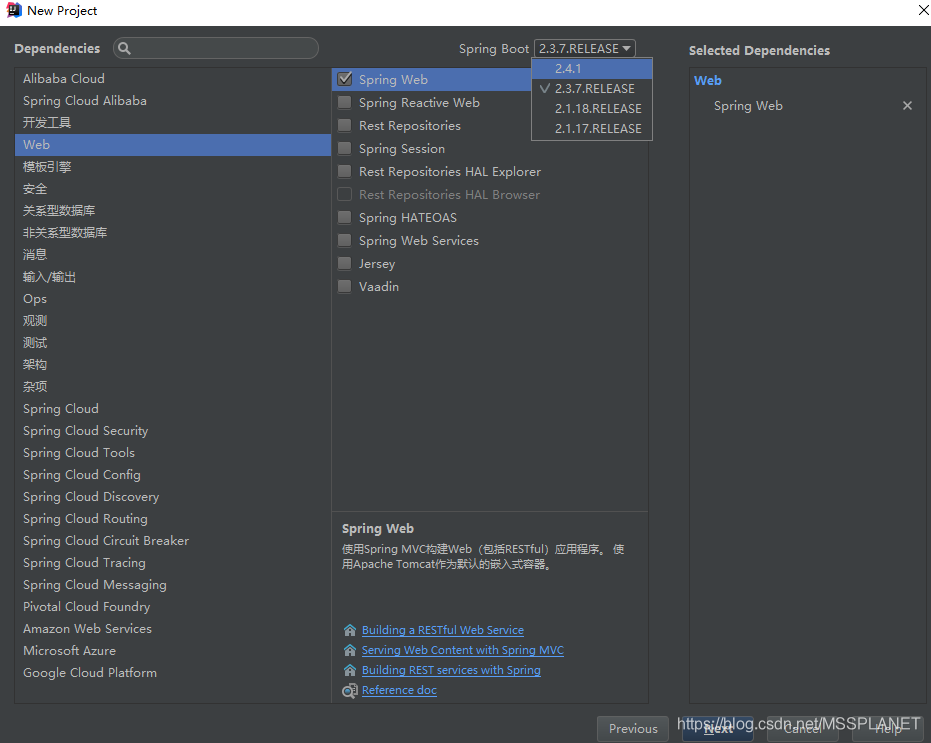
Task: Enable the Vaadin dependency checkbox
Action: [344, 286]
